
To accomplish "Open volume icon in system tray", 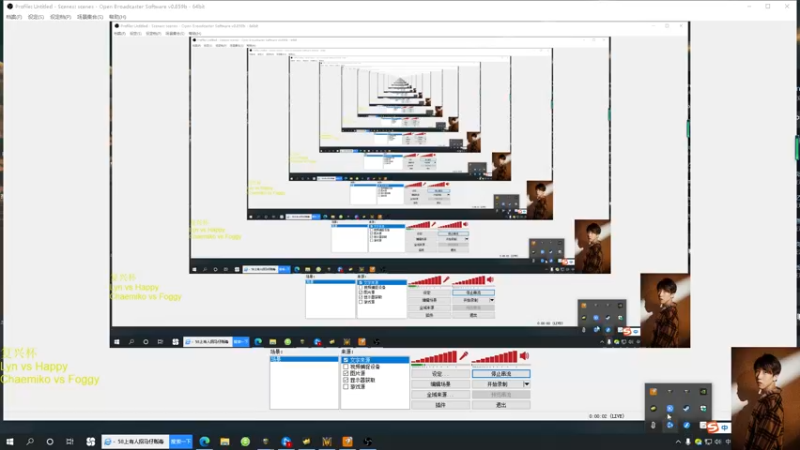I will coord(718,442).
